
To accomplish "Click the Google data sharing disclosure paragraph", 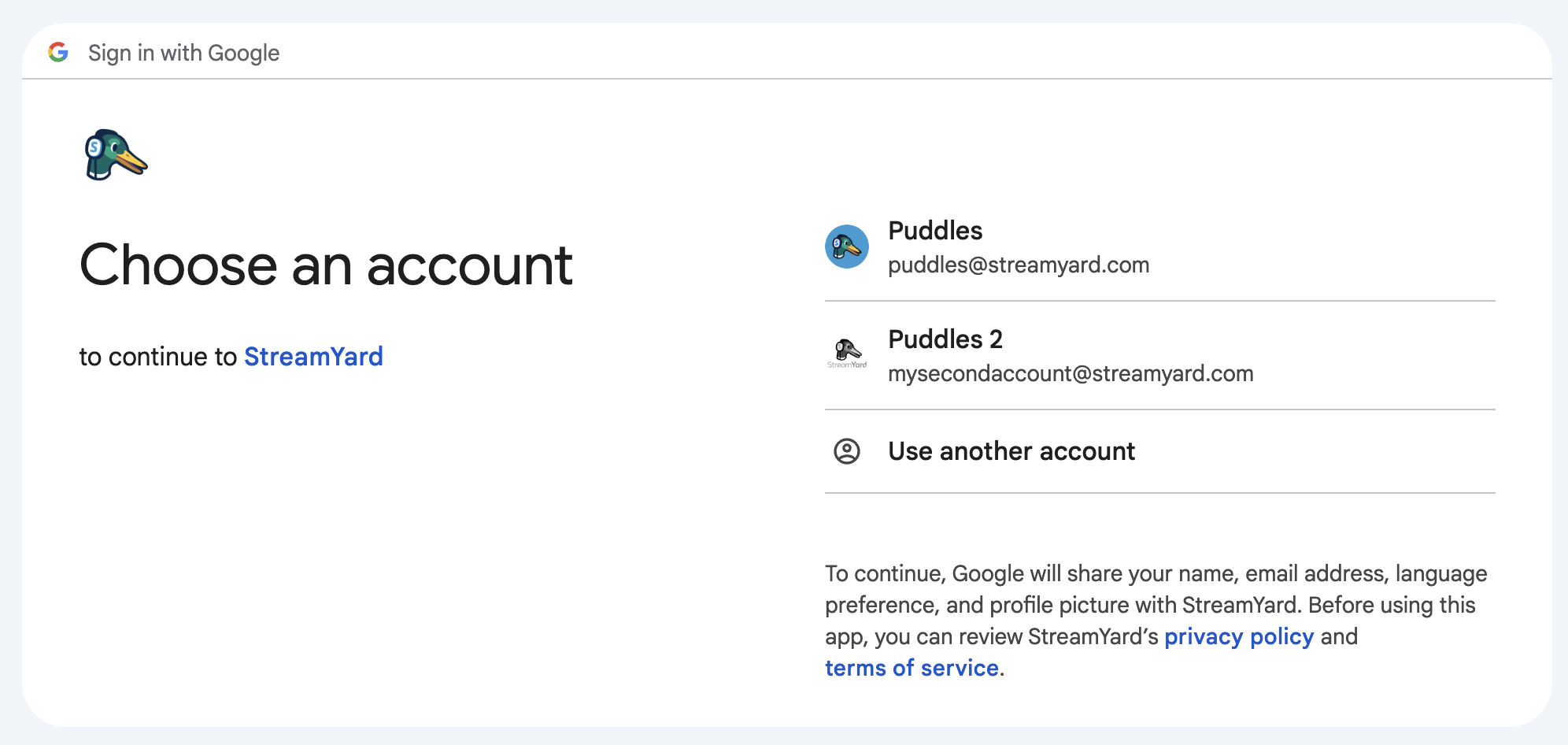I will click(1156, 621).
